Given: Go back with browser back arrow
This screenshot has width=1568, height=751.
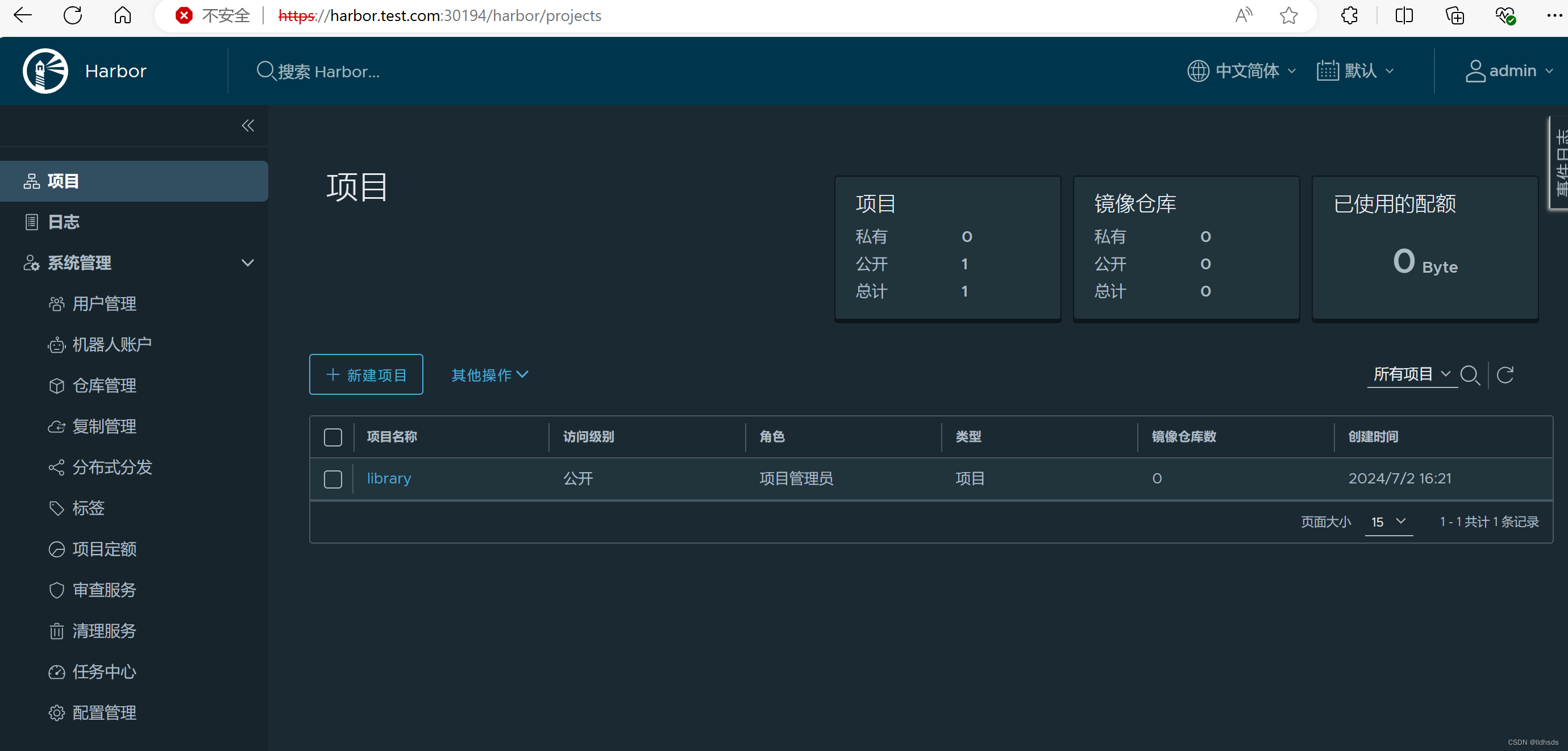Looking at the screenshot, I should pos(23,15).
